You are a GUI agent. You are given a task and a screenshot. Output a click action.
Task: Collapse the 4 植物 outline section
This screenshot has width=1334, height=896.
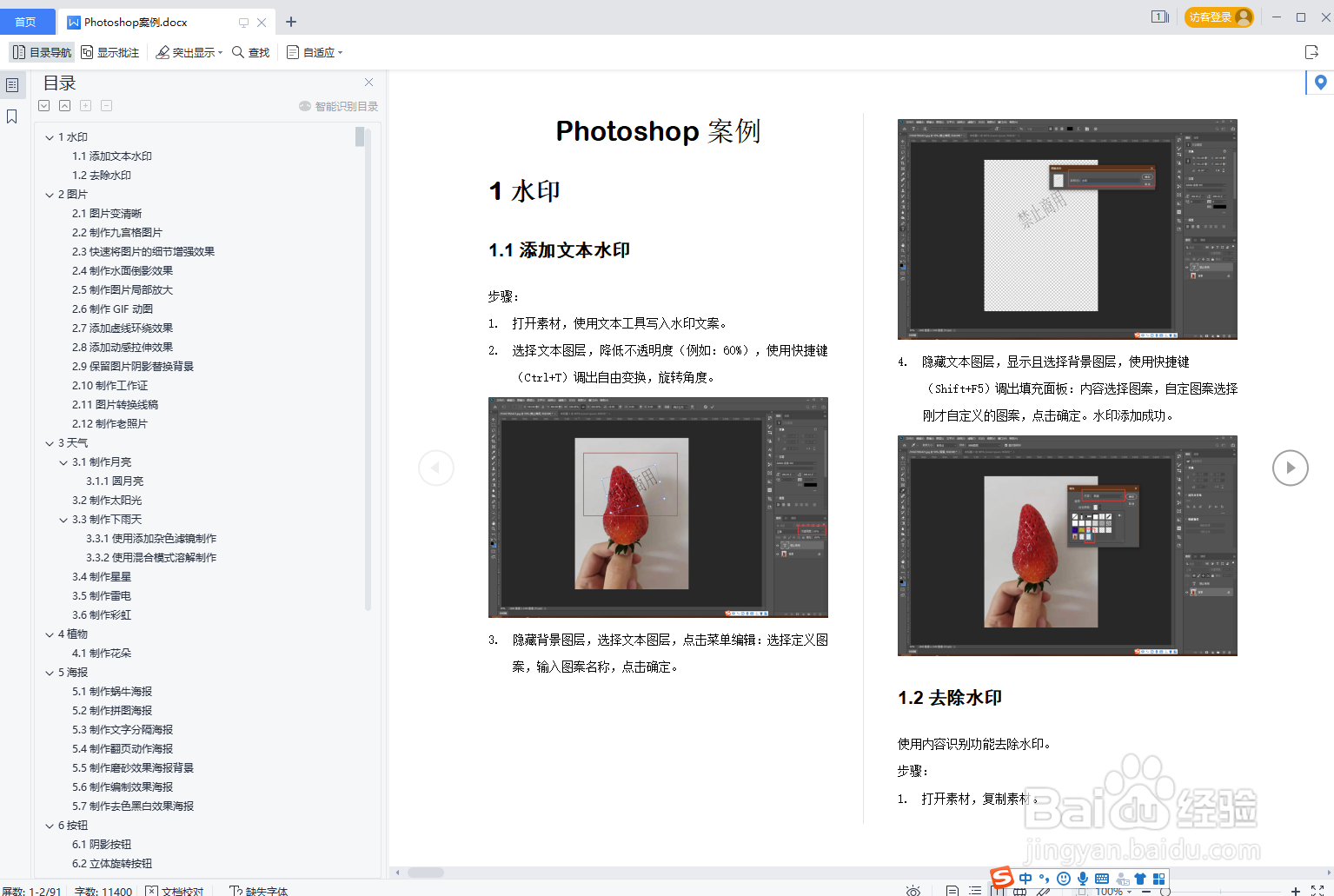point(50,634)
